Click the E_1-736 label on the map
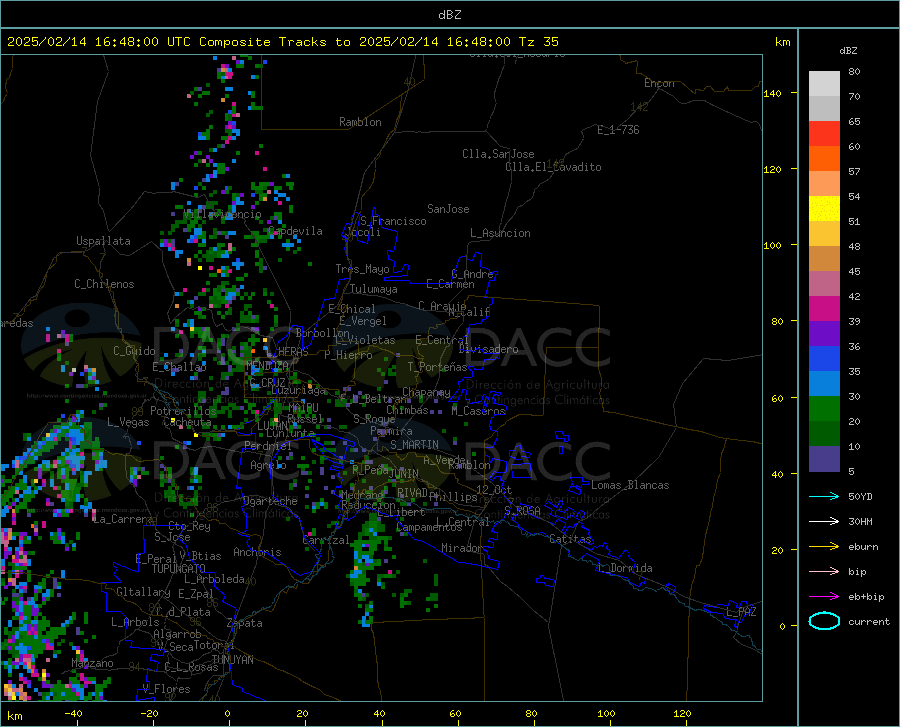This screenshot has height=727, width=900. 618,130
